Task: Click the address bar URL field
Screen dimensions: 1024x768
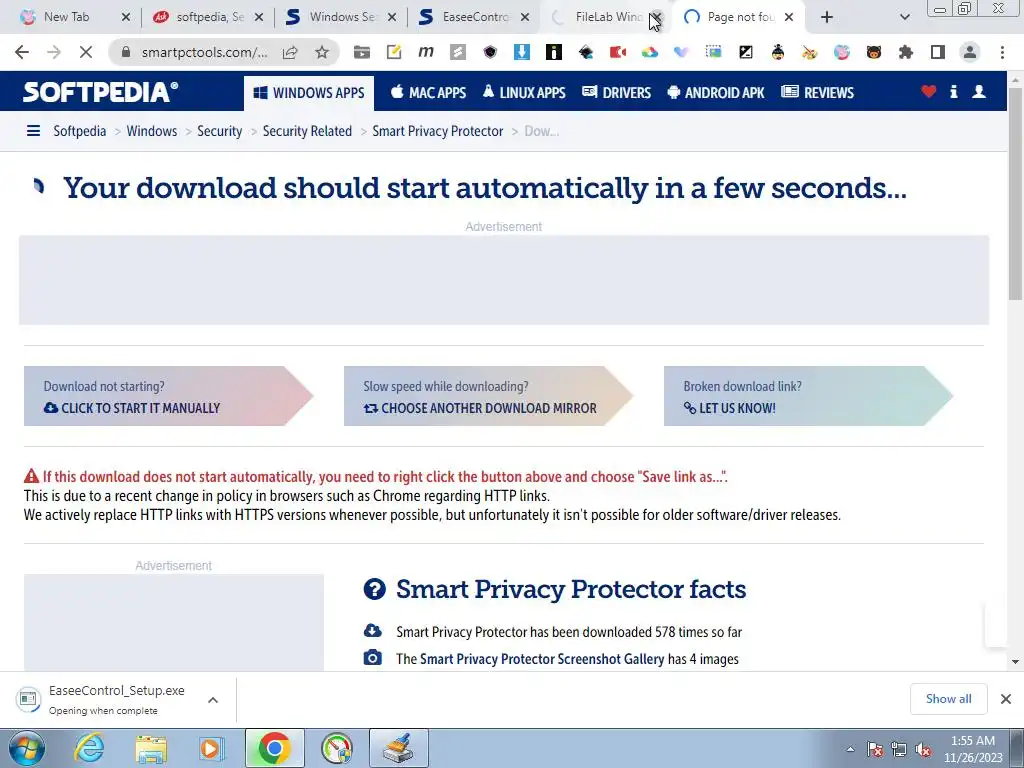Action: [204, 52]
